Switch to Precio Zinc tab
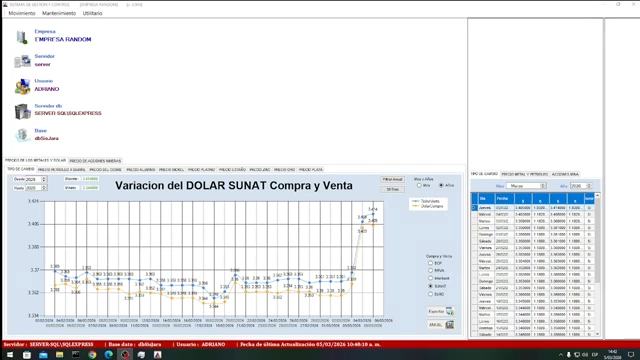640x360 pixels. [260, 169]
